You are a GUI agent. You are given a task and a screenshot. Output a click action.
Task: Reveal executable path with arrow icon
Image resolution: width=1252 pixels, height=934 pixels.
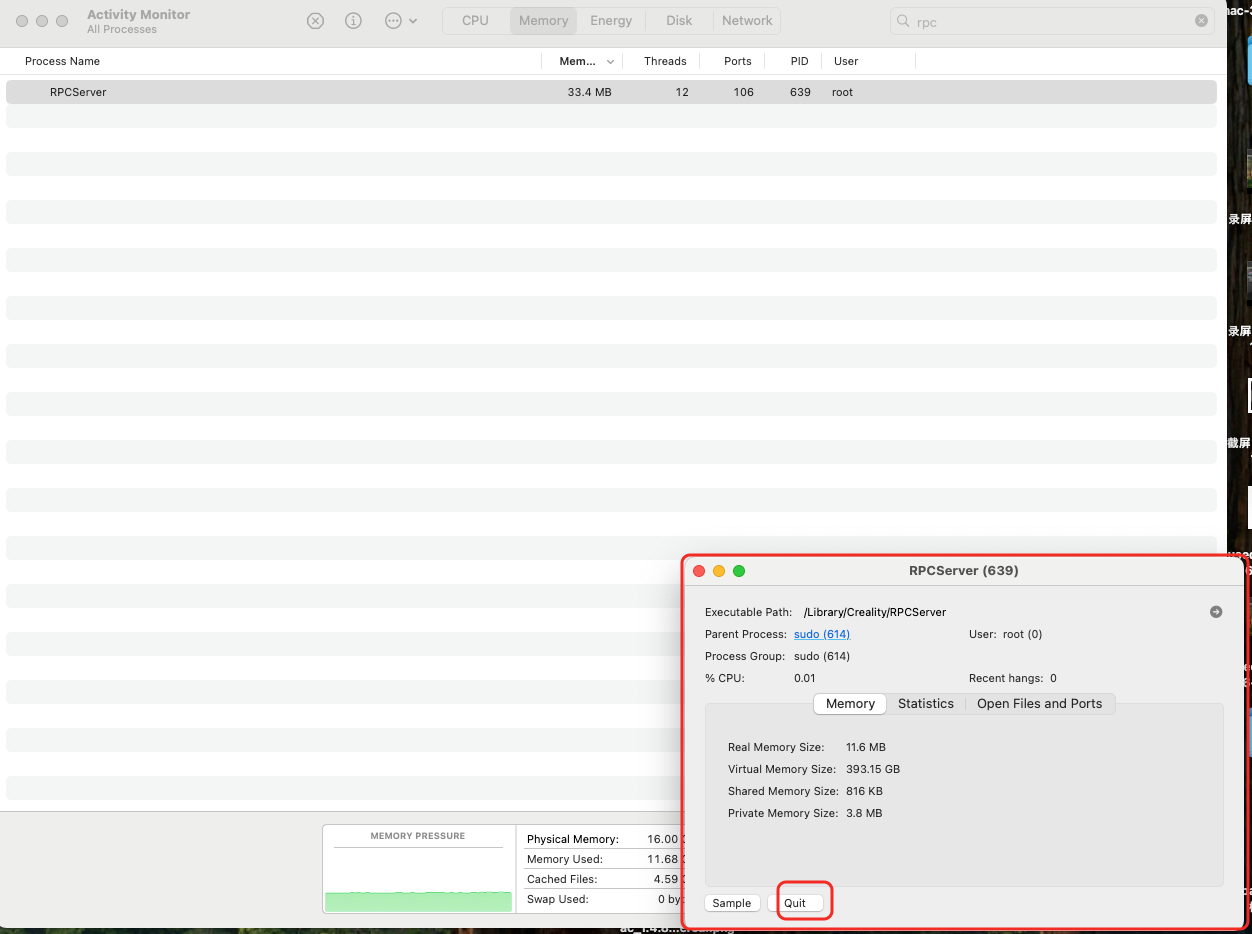pyautogui.click(x=1216, y=612)
